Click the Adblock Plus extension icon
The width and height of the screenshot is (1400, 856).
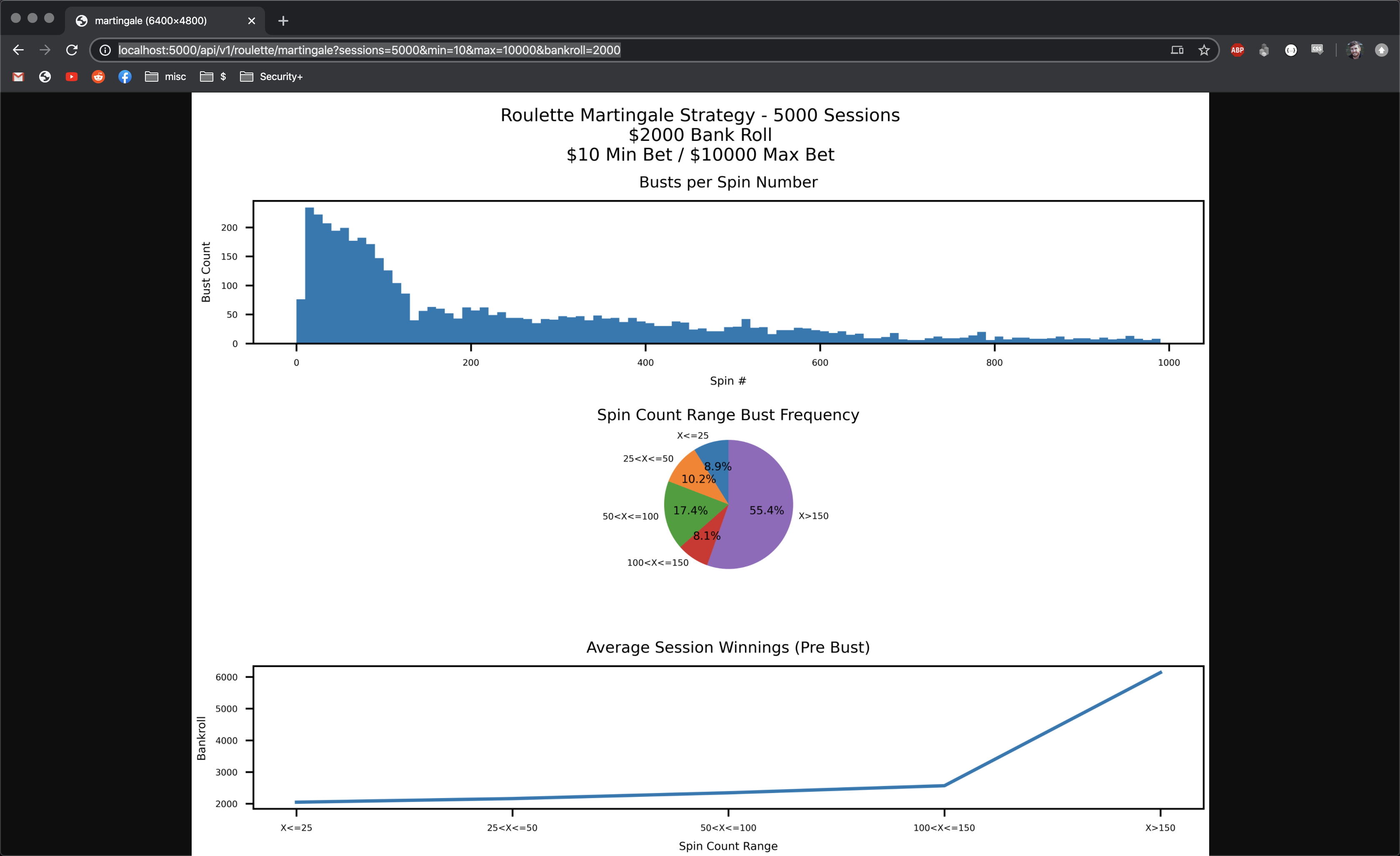pyautogui.click(x=1237, y=50)
